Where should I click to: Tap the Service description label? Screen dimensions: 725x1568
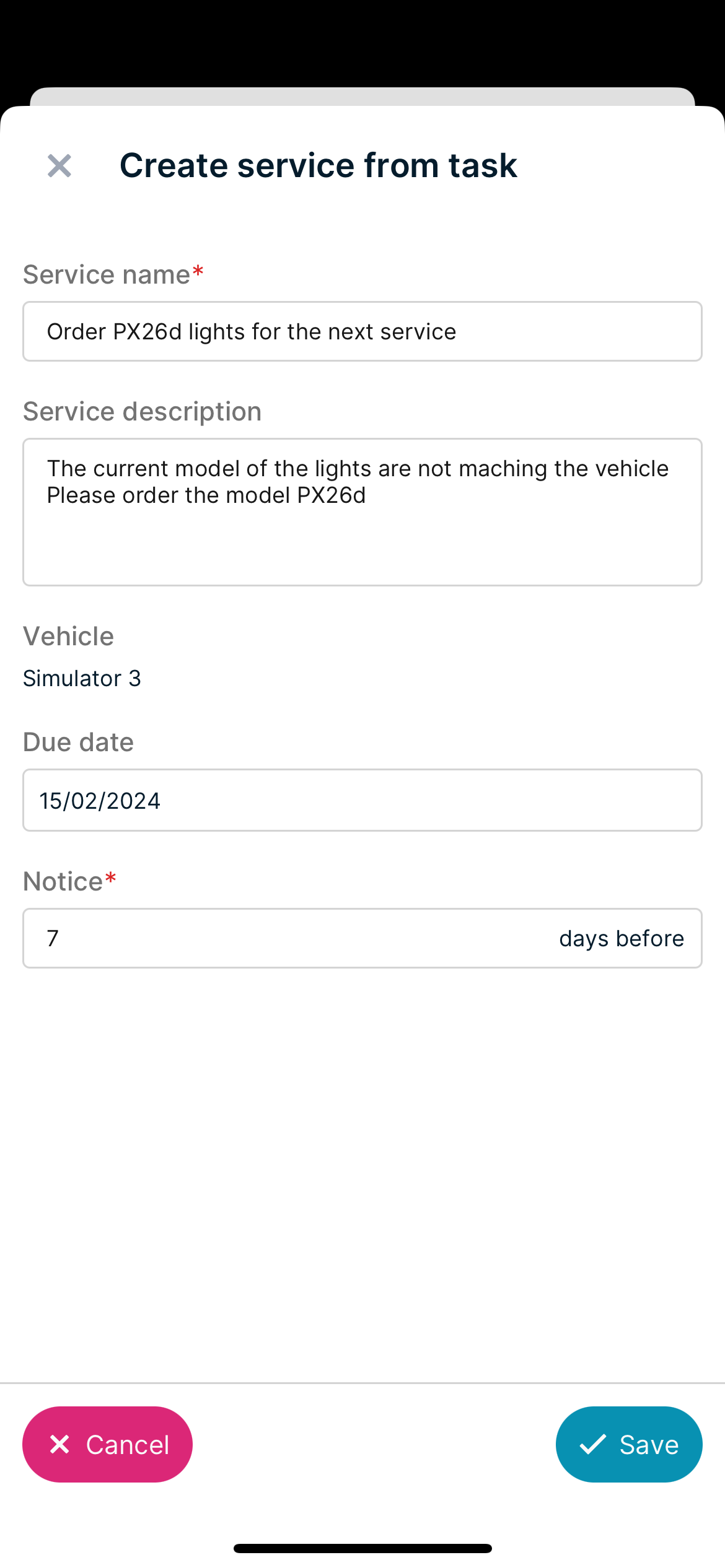pos(142,411)
